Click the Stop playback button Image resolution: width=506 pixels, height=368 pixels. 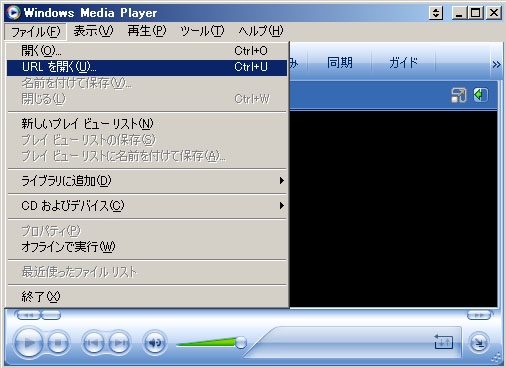tap(58, 342)
